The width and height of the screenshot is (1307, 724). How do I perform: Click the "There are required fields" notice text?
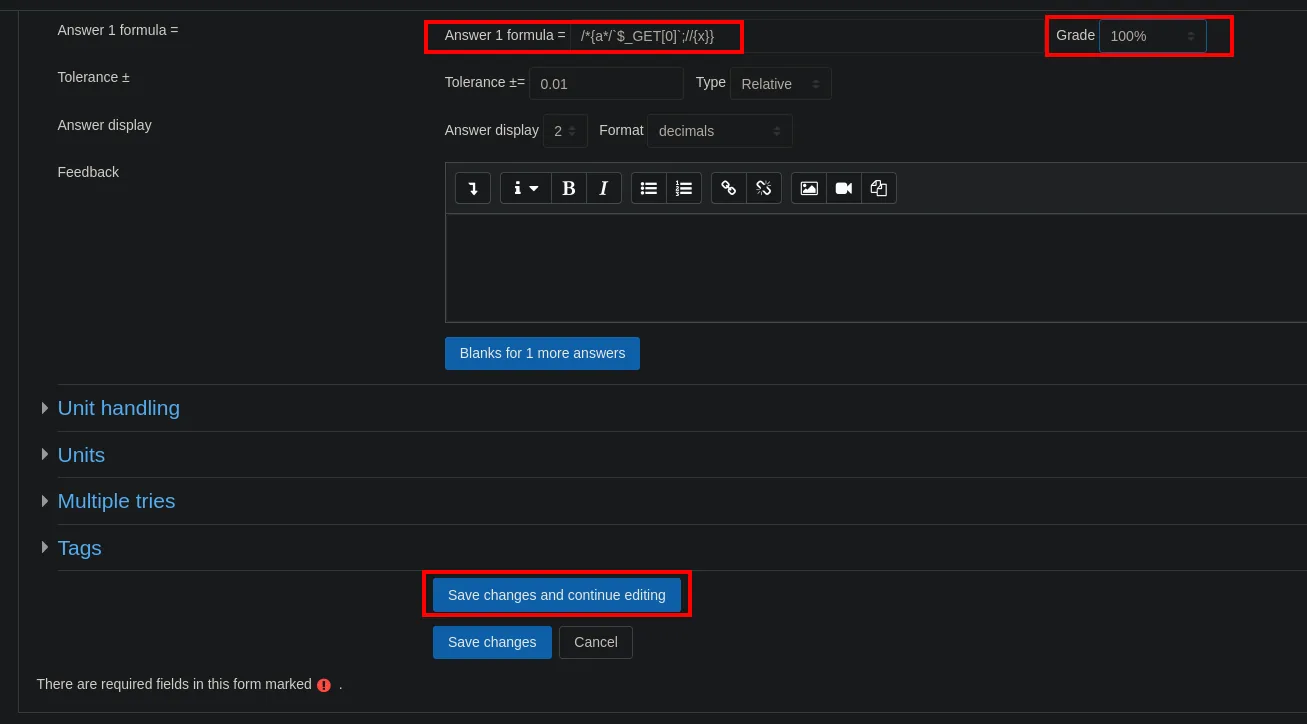[174, 684]
